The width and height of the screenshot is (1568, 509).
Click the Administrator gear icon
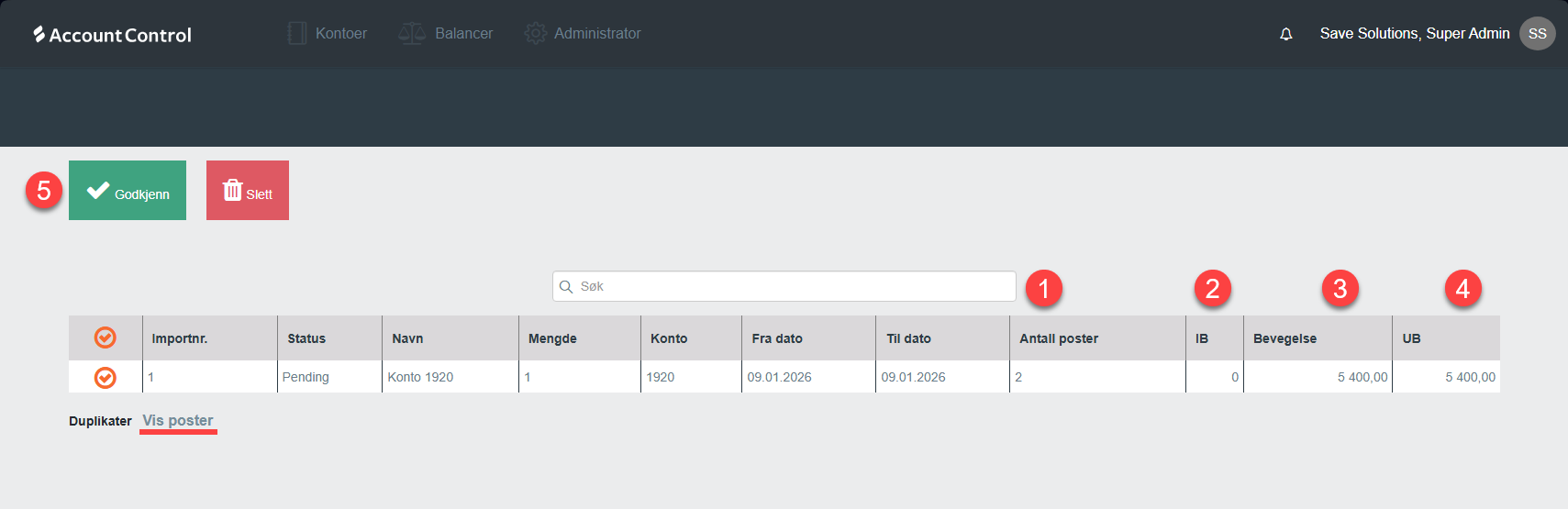(x=535, y=34)
